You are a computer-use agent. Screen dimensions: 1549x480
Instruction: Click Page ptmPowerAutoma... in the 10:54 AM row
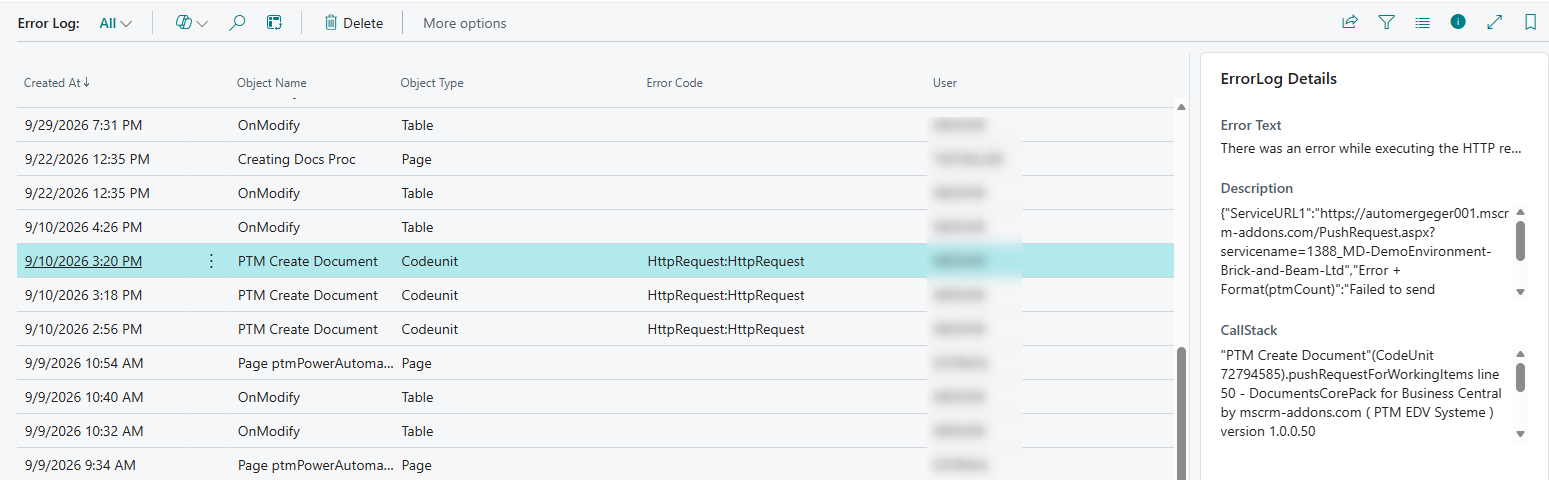(x=315, y=363)
